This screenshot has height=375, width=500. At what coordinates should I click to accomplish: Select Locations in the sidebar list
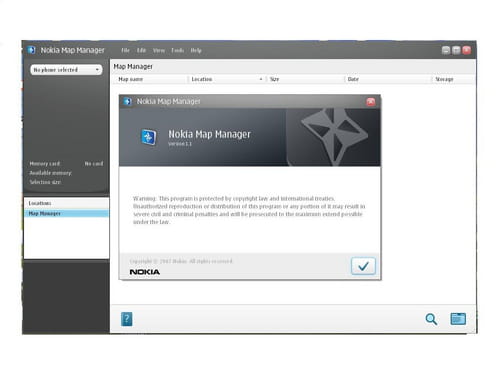point(66,203)
